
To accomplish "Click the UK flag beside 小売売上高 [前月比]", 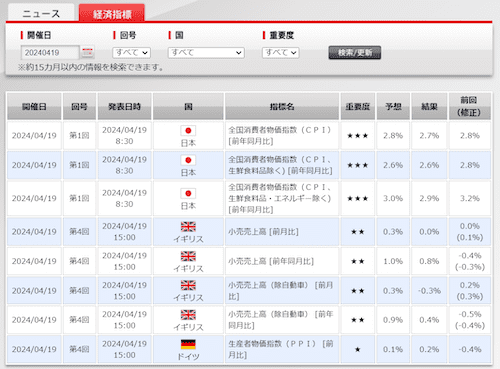I will pyautogui.click(x=188, y=227).
